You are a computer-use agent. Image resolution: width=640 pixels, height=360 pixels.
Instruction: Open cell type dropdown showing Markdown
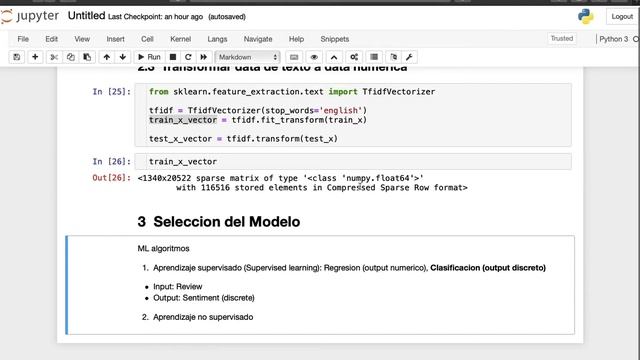click(x=247, y=57)
